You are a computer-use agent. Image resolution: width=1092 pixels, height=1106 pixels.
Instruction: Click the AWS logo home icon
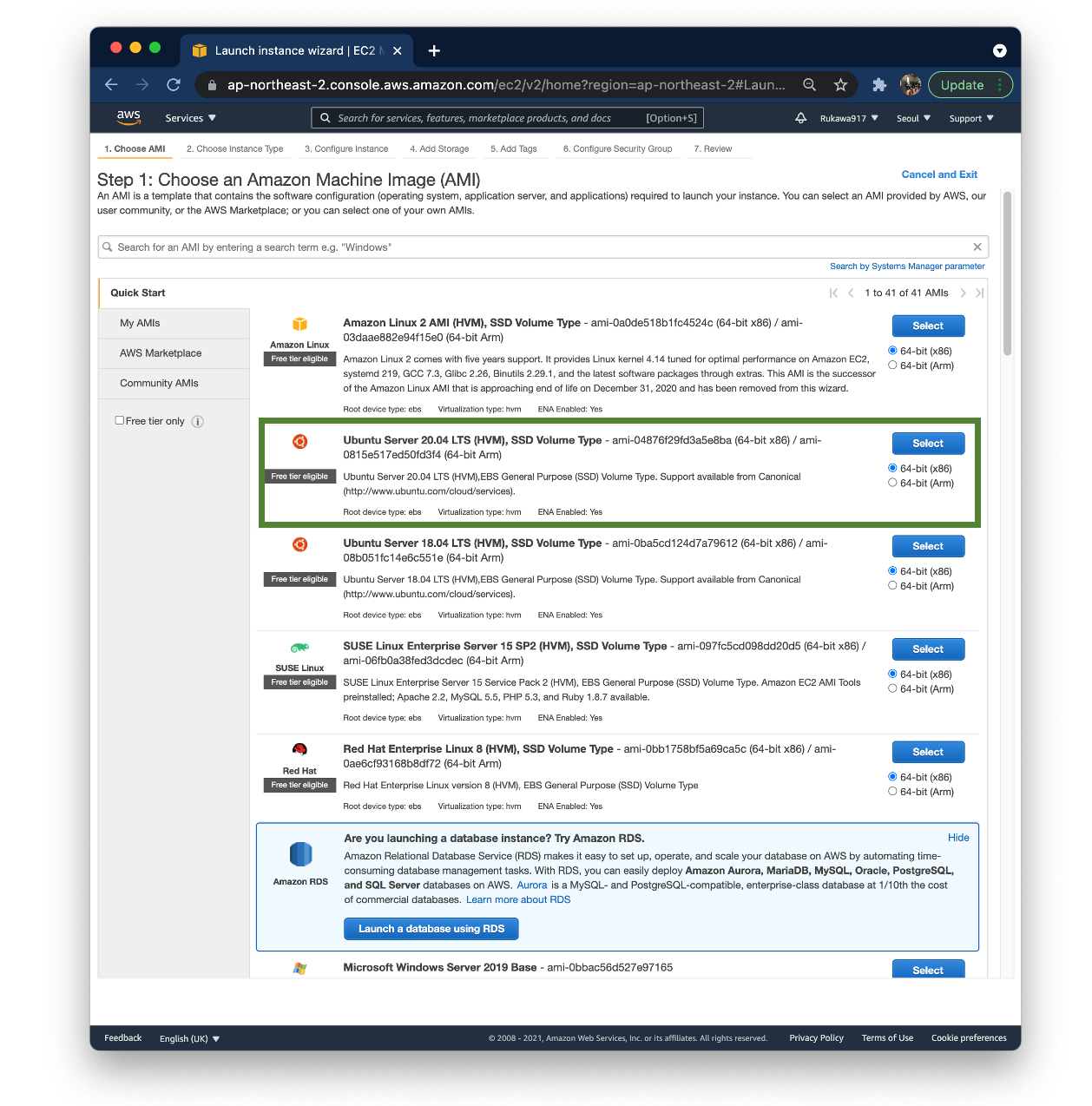[128, 117]
